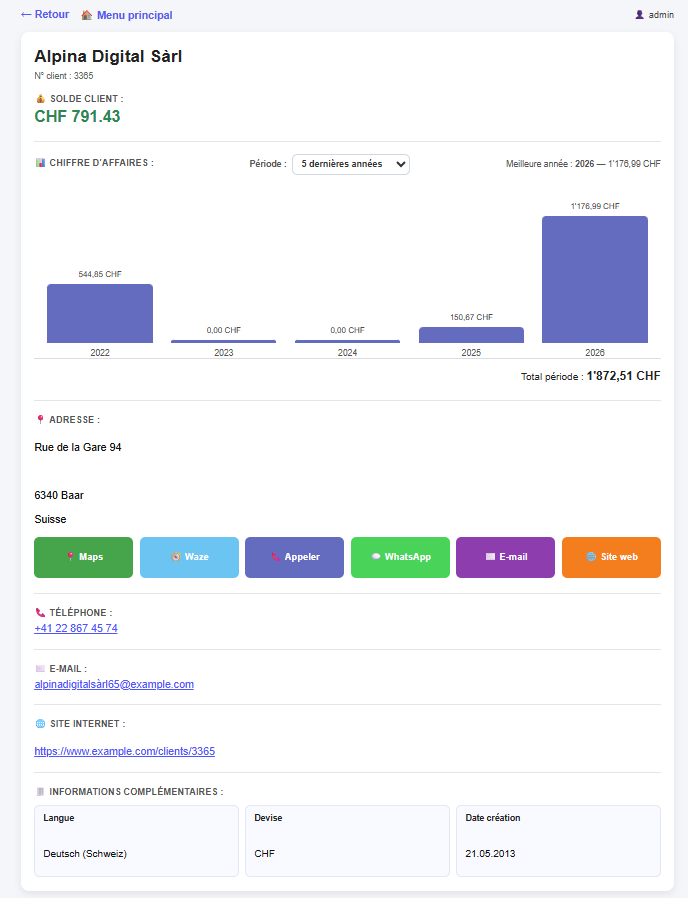Click the 2024 revenue bar
Viewport: 688px width, 898px height.
[347, 341]
